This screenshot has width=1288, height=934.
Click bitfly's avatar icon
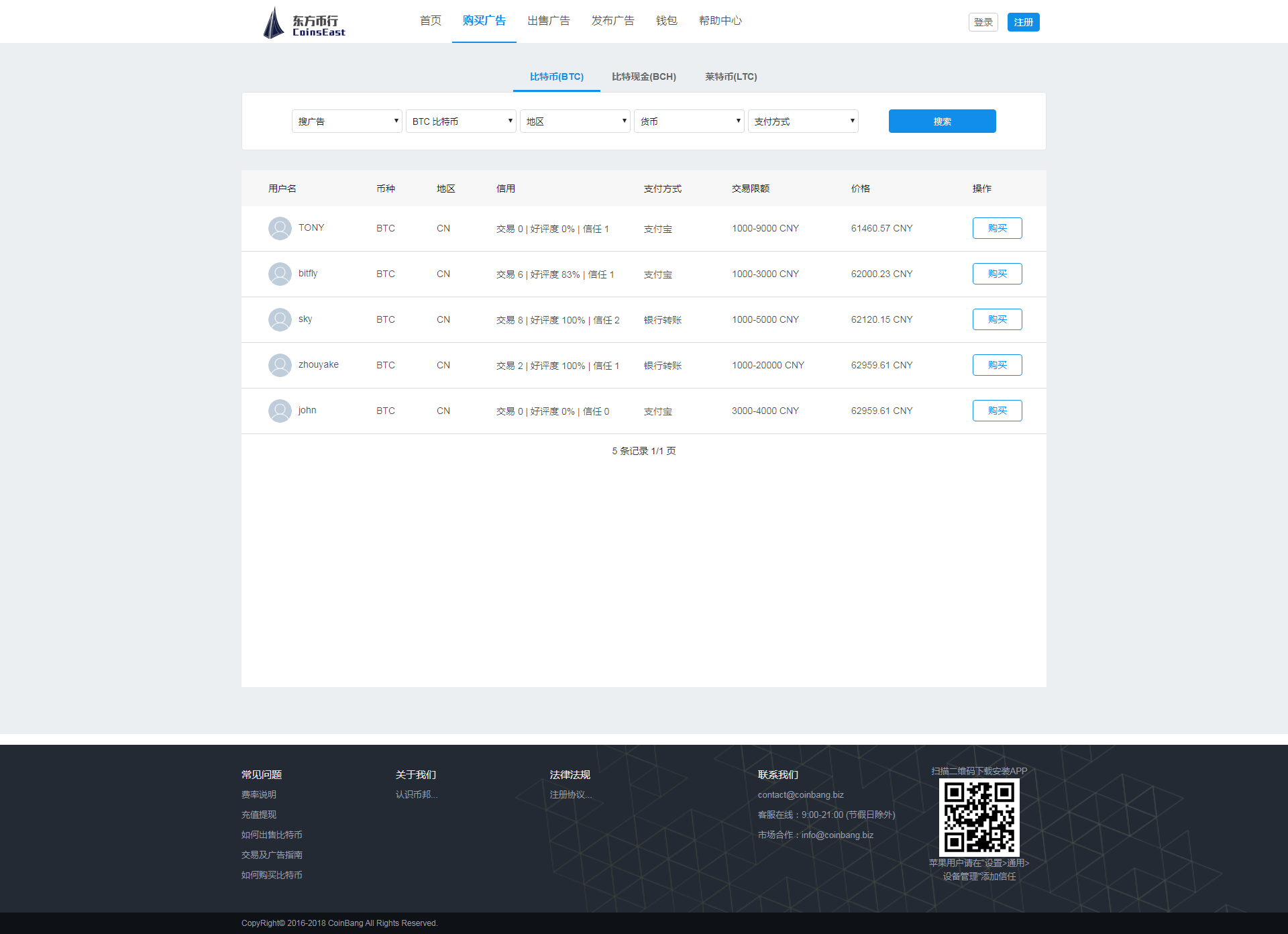(280, 274)
